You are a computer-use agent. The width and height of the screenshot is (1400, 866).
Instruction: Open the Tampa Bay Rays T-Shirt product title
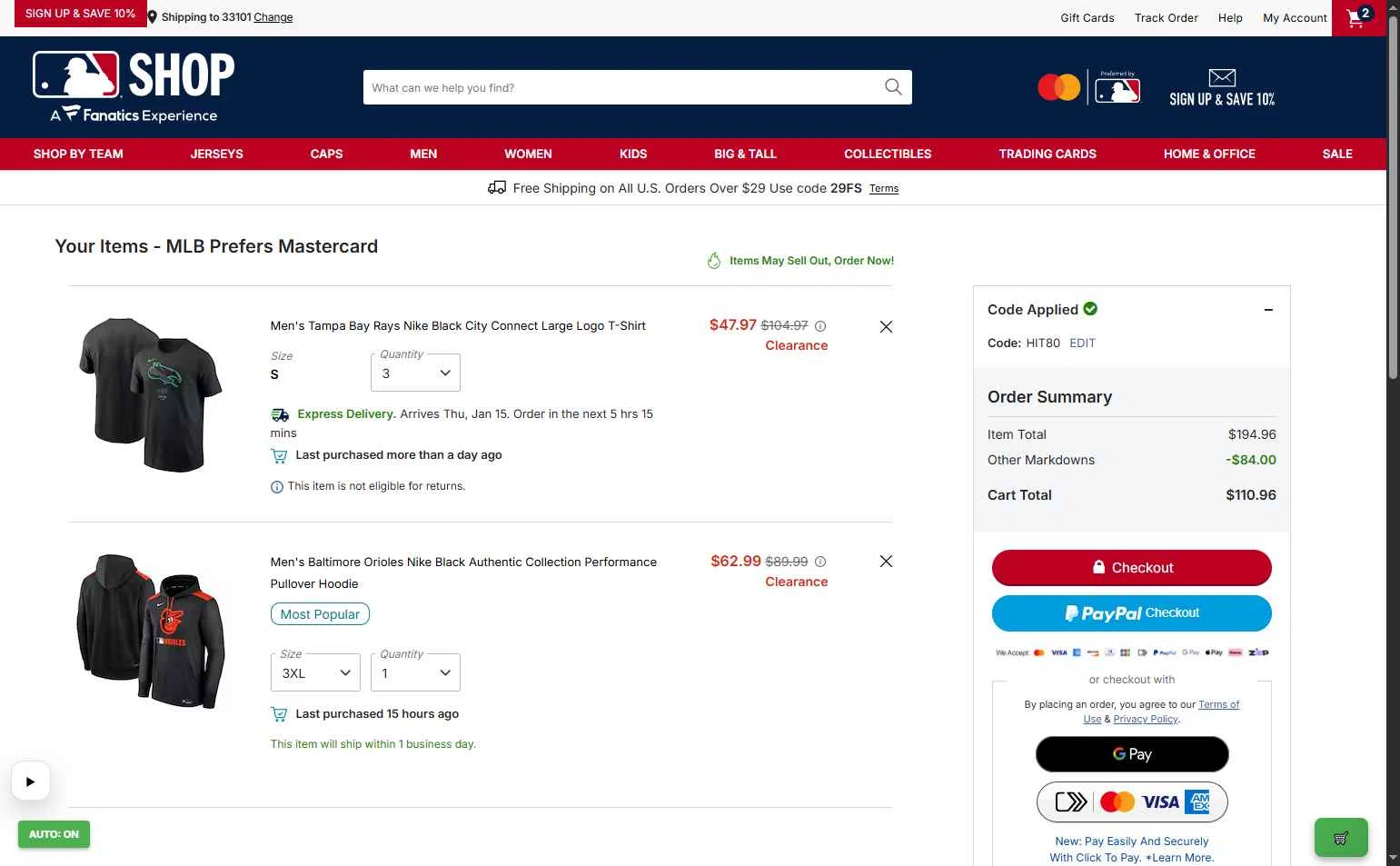click(x=458, y=326)
